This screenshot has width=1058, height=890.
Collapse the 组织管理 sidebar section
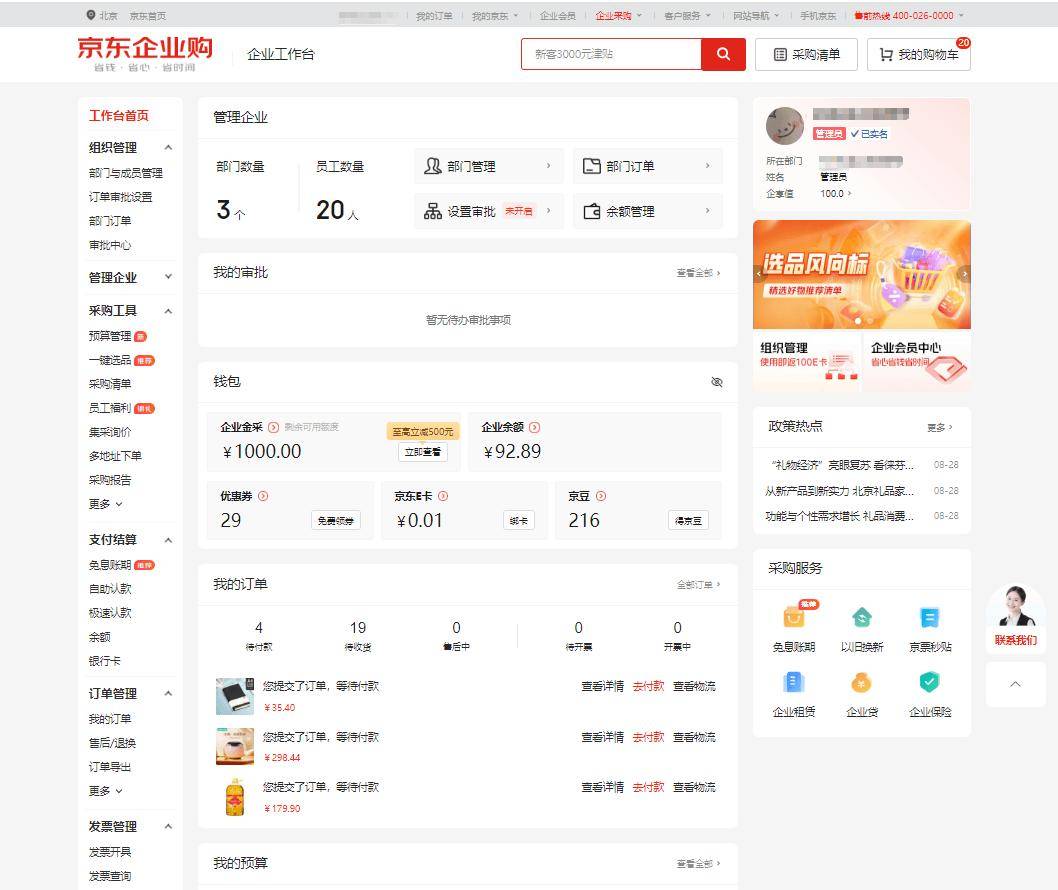coord(168,147)
